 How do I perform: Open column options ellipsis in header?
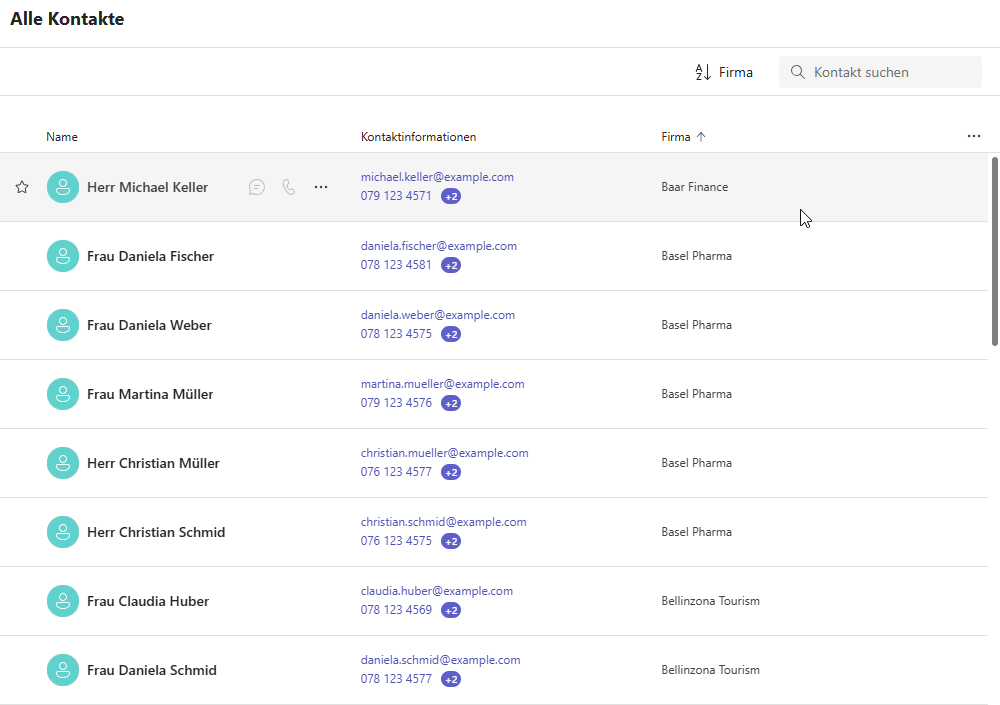tap(974, 137)
